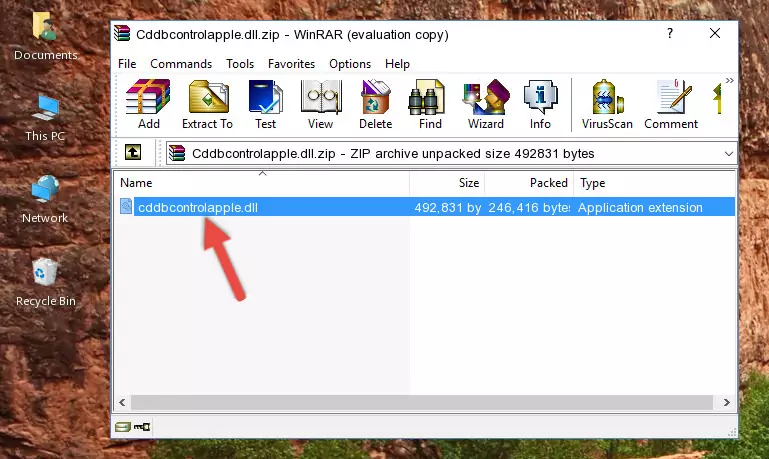Select the cddbcontrolapple.dll file
Screen dimensions: 769x459
(198, 207)
